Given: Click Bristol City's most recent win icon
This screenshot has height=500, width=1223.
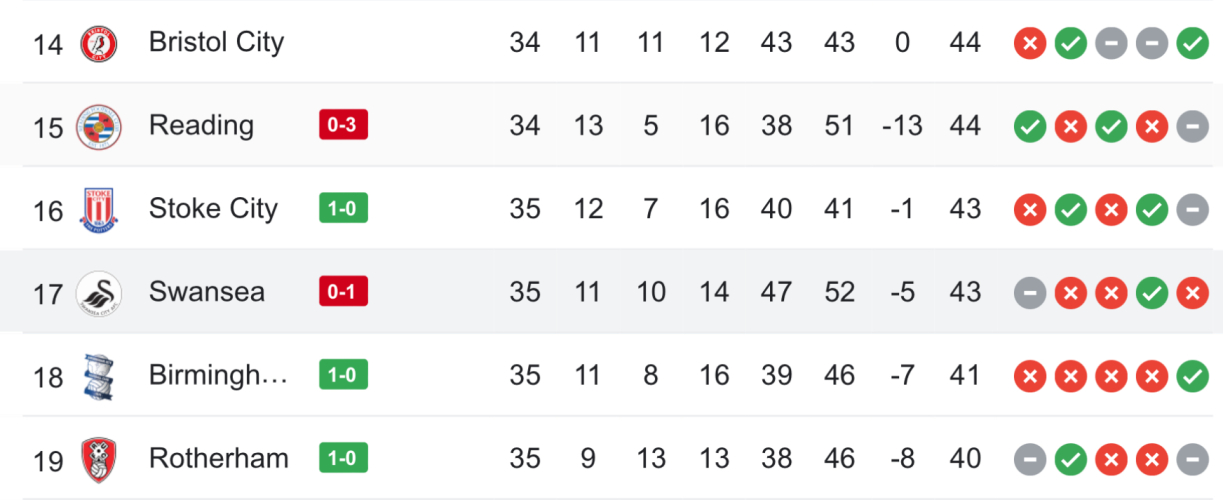Looking at the screenshot, I should pos(1191,43).
